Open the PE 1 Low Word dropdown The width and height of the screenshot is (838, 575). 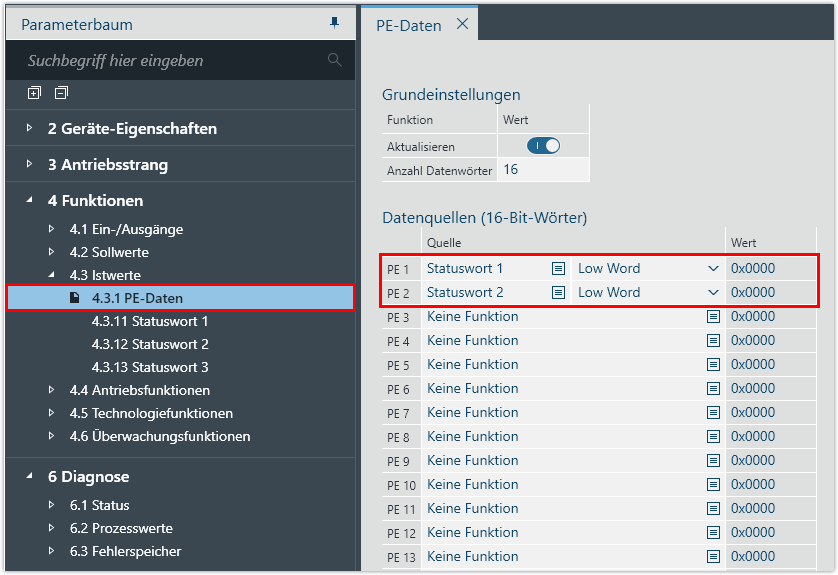pos(712,268)
